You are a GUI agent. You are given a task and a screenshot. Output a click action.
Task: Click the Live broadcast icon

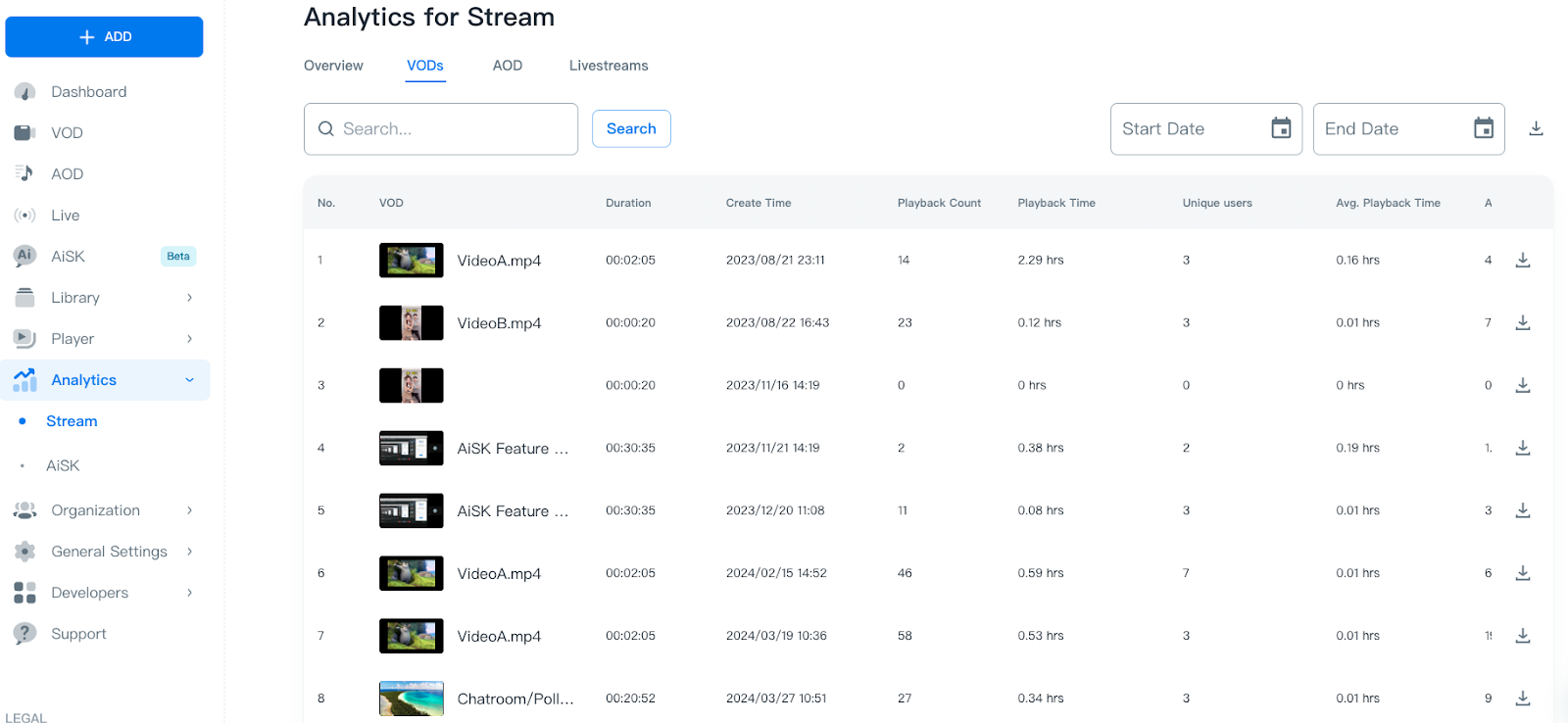pos(25,216)
